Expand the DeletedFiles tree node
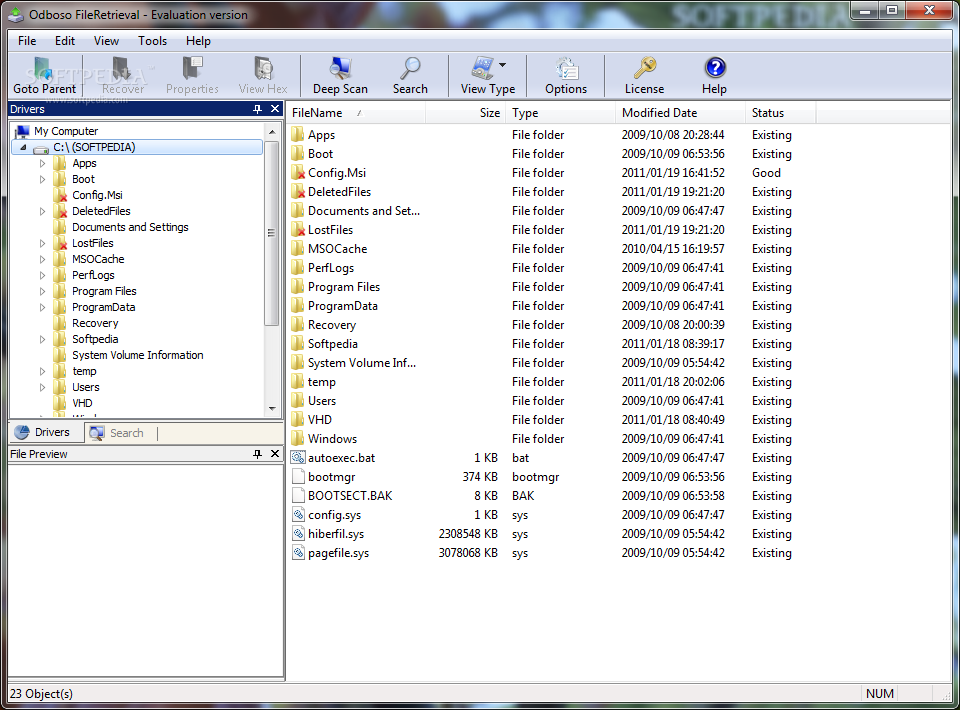This screenshot has height=710, width=960. (x=42, y=211)
